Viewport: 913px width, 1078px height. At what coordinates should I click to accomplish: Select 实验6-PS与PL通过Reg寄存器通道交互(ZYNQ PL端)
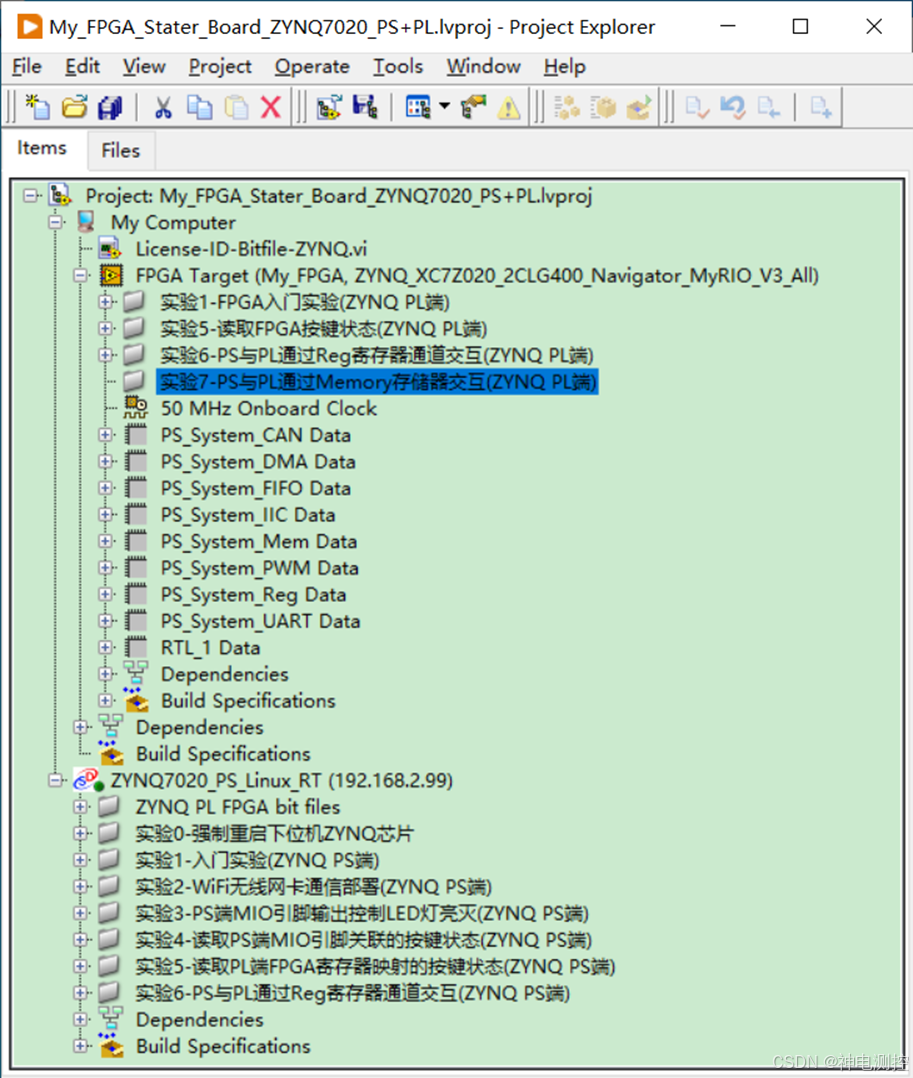click(377, 355)
